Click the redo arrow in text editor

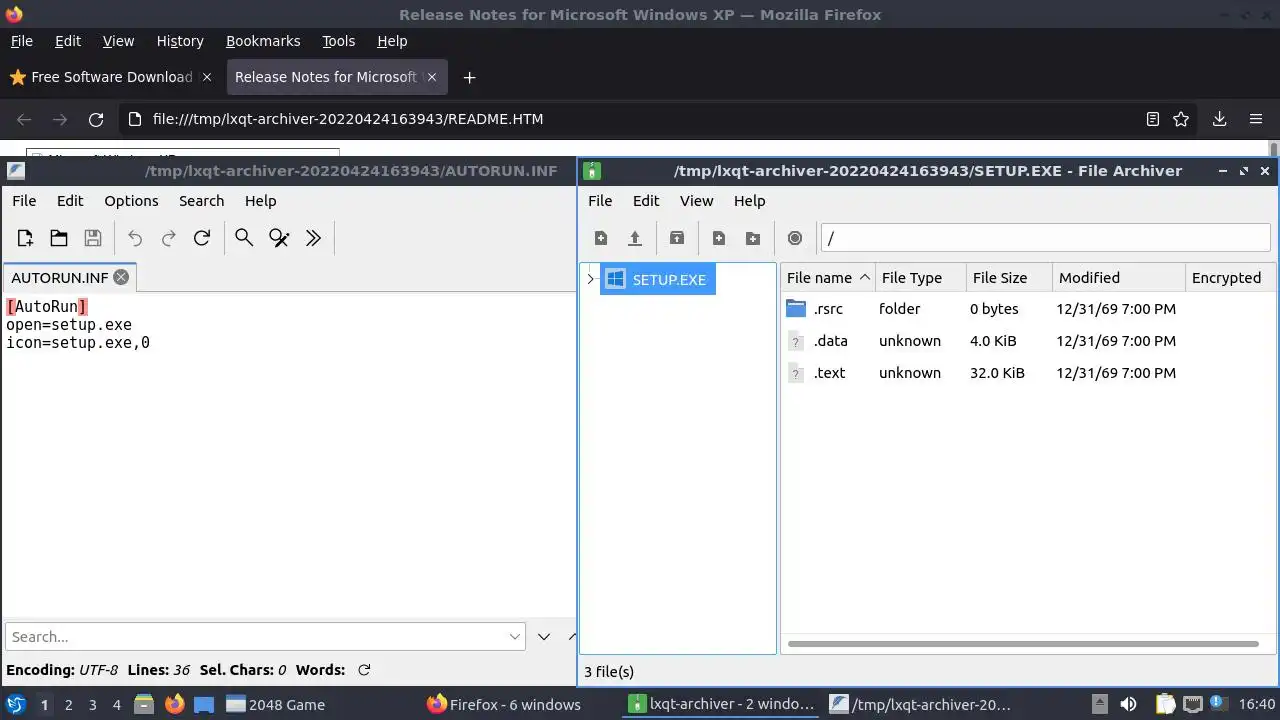click(x=169, y=238)
